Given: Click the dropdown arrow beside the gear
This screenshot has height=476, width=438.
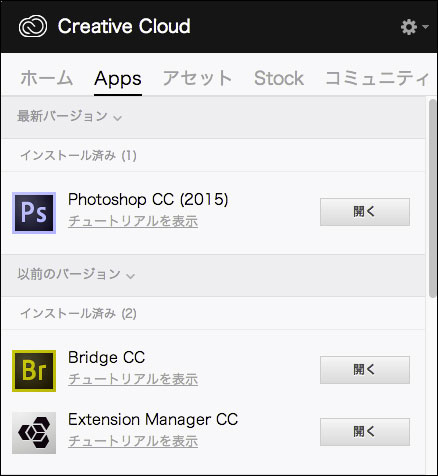Looking at the screenshot, I should pos(425,27).
